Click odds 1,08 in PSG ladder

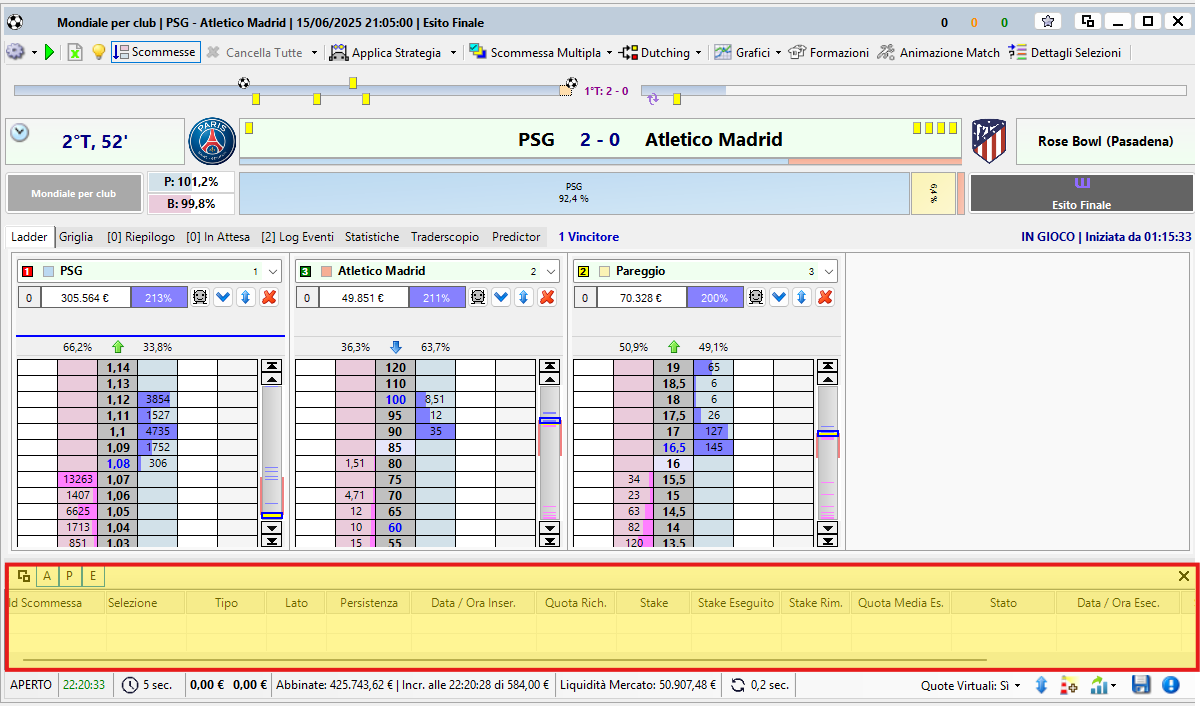tap(118, 464)
